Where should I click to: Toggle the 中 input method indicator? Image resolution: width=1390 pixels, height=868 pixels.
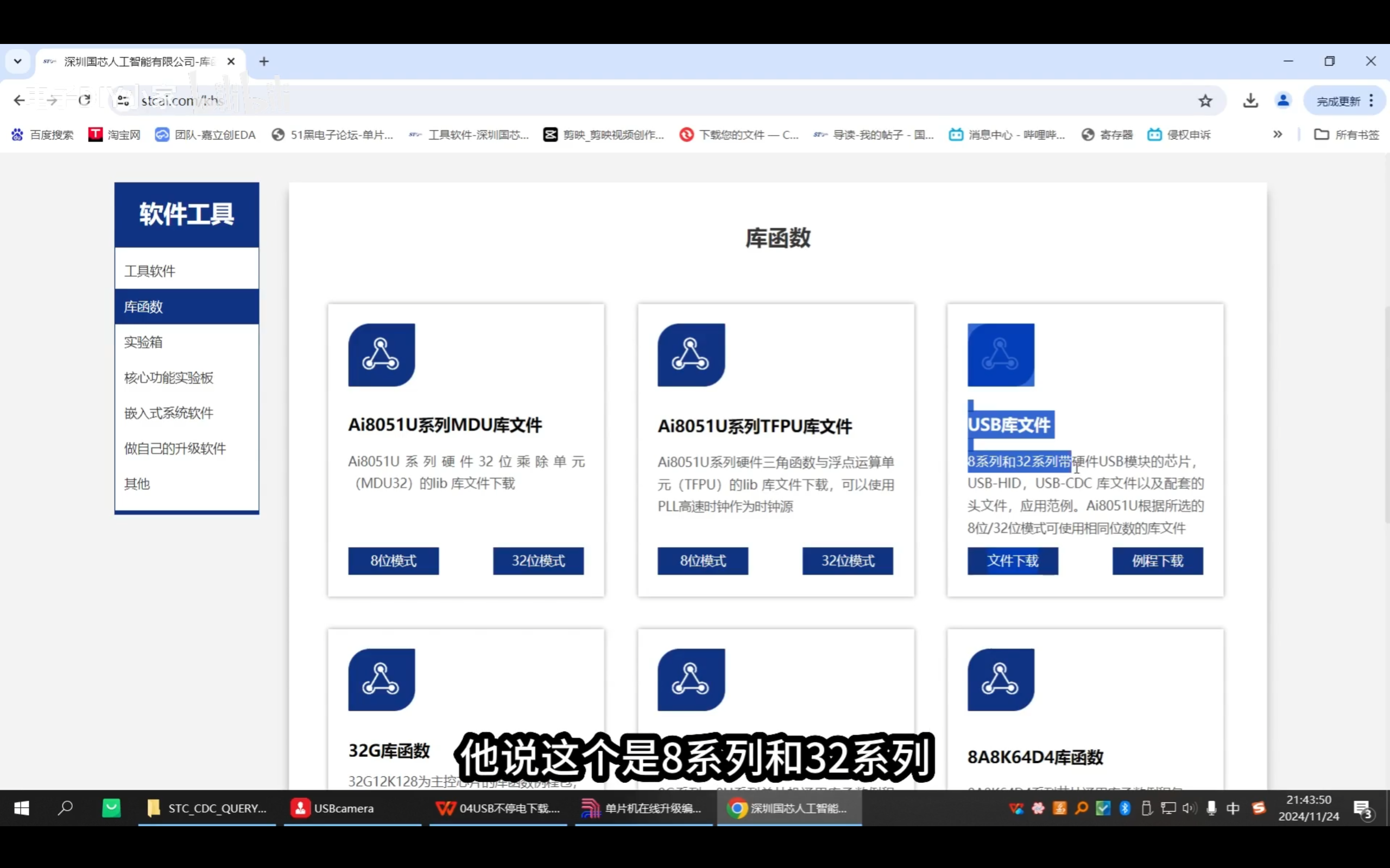tap(1233, 808)
